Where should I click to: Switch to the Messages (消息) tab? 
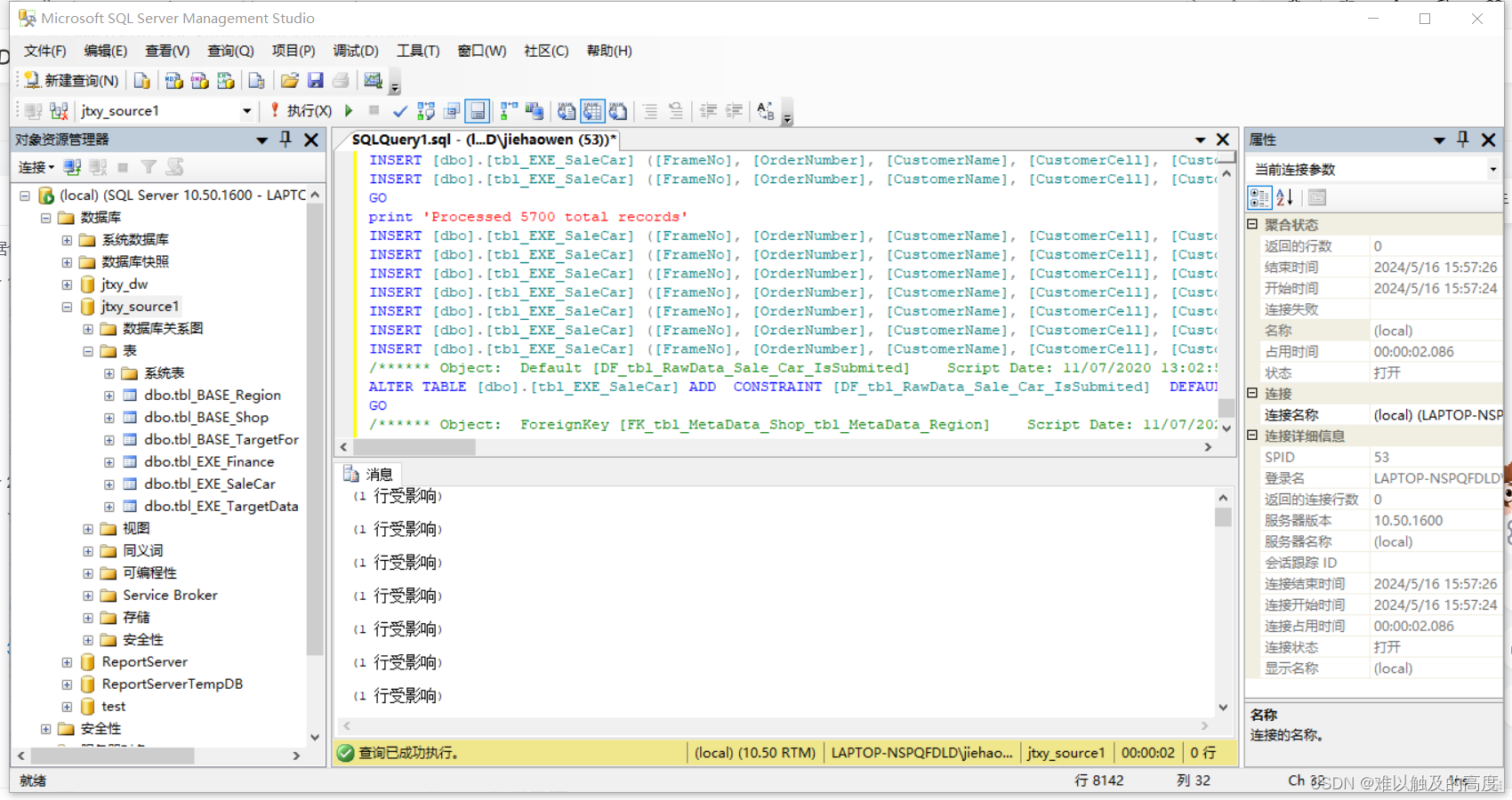[x=371, y=475]
